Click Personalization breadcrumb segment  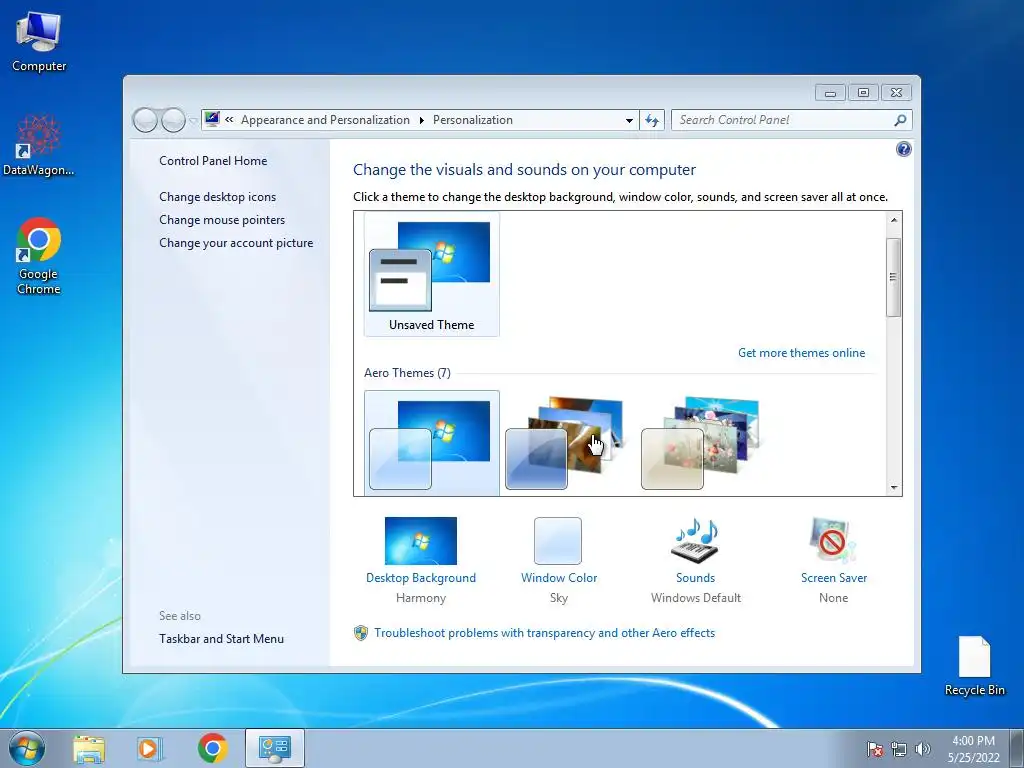point(473,120)
